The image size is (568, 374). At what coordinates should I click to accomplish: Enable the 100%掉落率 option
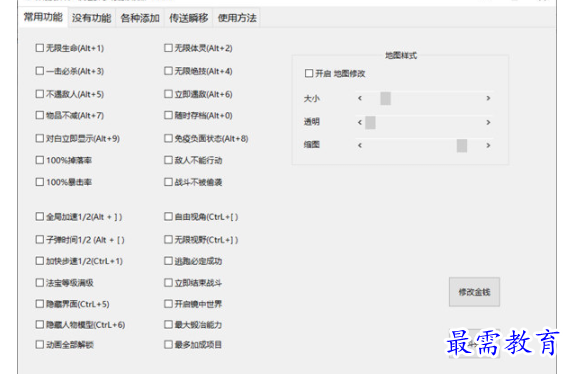coord(40,160)
